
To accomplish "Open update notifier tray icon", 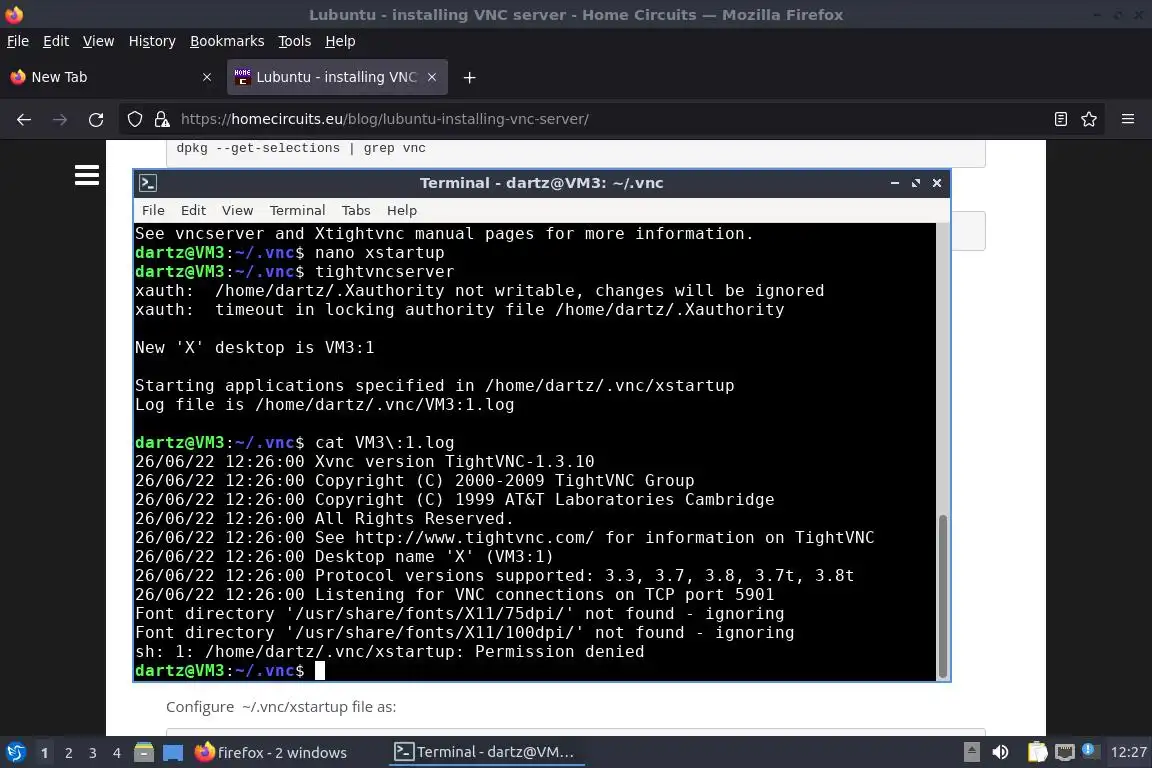I will coord(1090,750).
